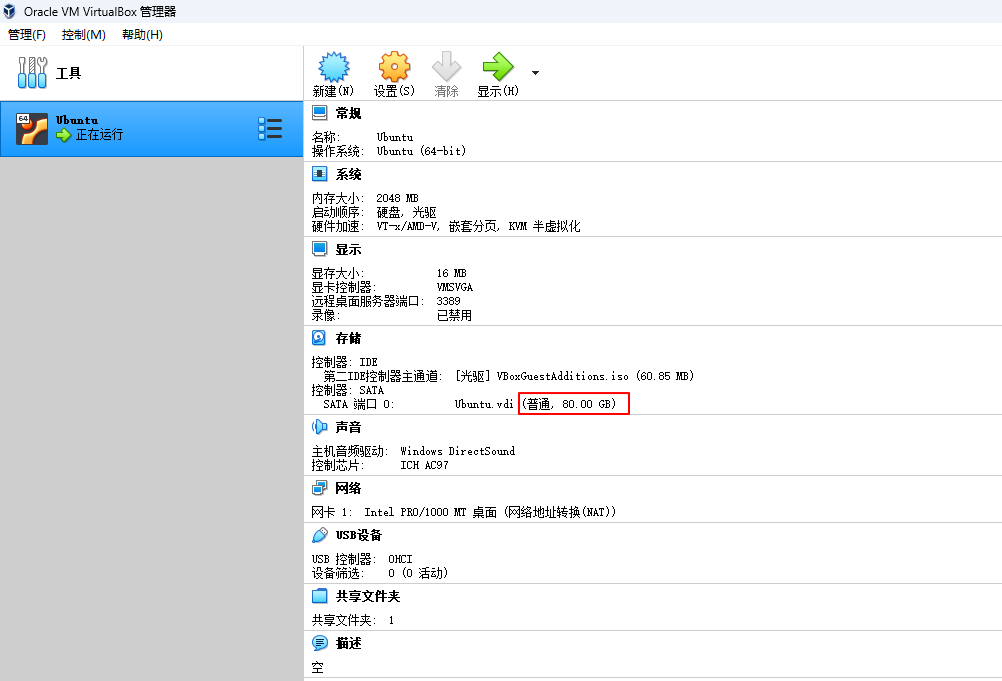Open the 描述 section header link

tap(349, 643)
